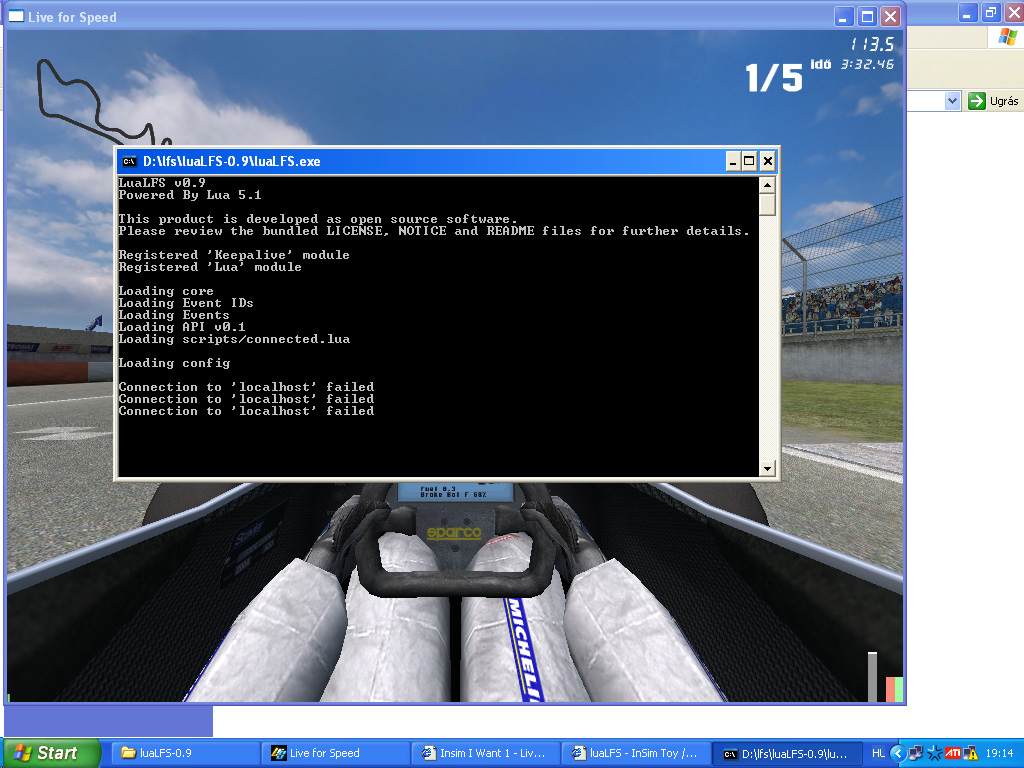The image size is (1024, 768).
Task: Open the Start menu
Action: click(x=52, y=753)
